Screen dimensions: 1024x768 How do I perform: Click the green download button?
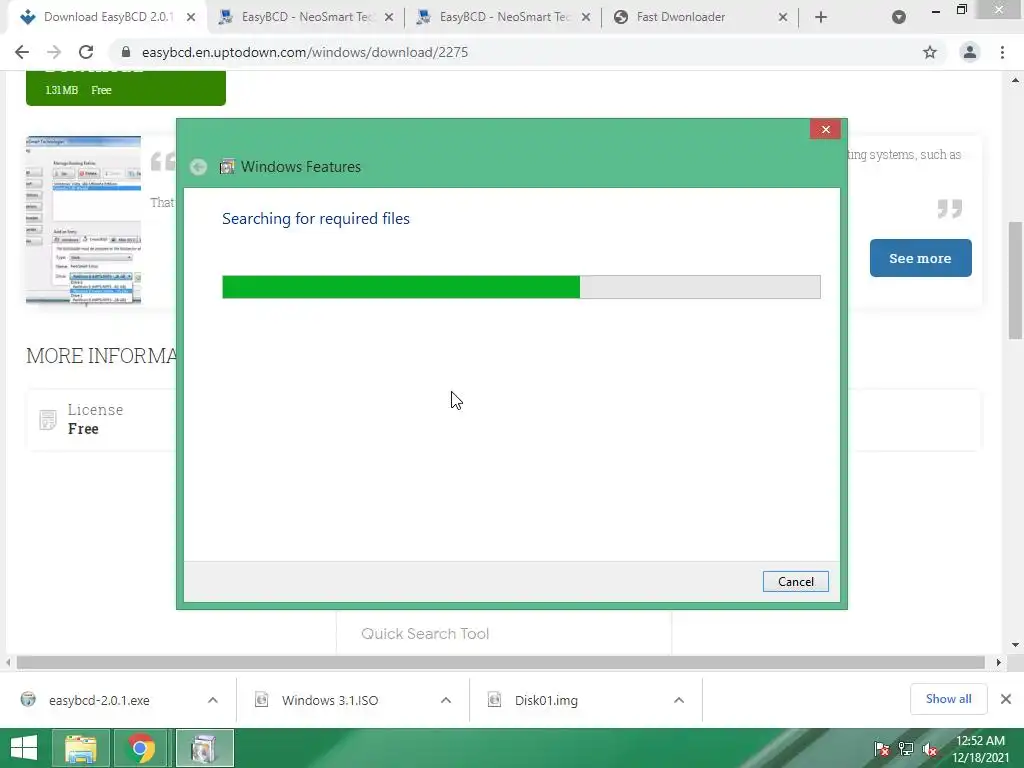coord(126,88)
